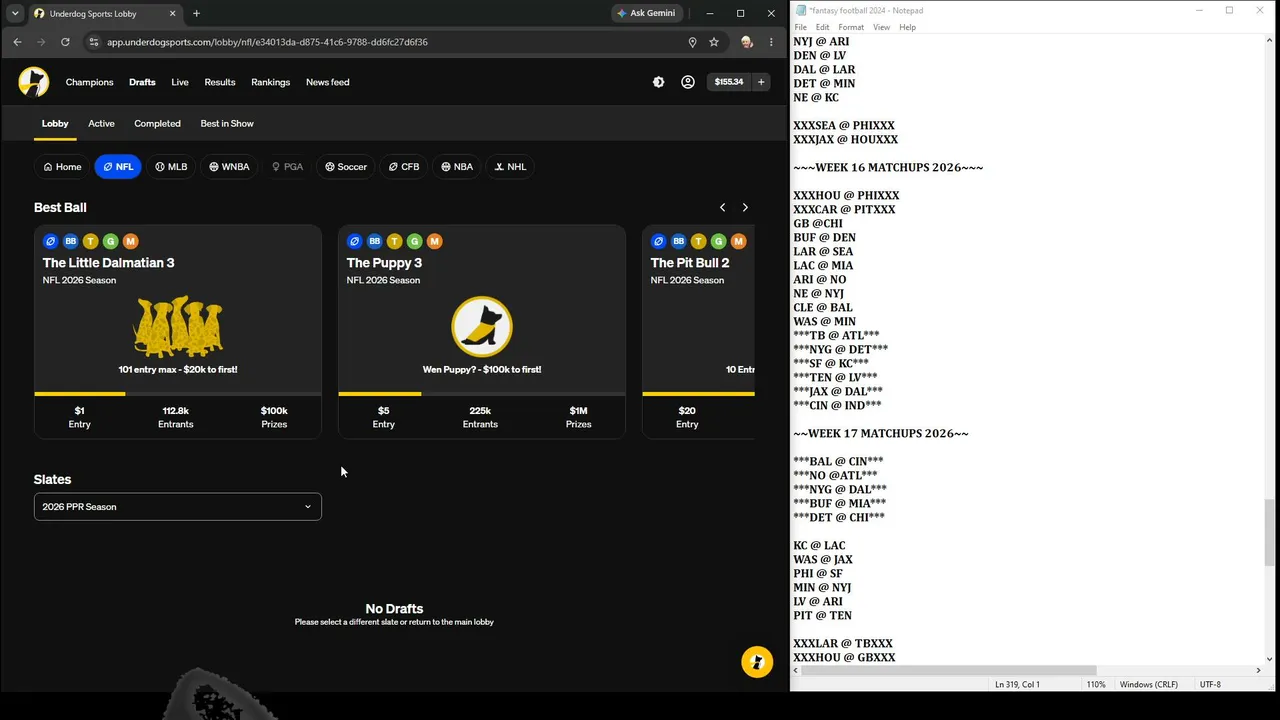Open the Notepad Format menu
Image resolution: width=1280 pixels, height=720 pixels.
[x=851, y=27]
